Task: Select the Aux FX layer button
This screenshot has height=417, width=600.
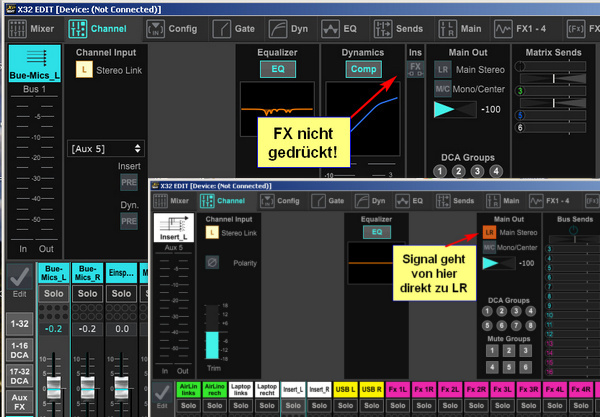Action: tap(20, 402)
